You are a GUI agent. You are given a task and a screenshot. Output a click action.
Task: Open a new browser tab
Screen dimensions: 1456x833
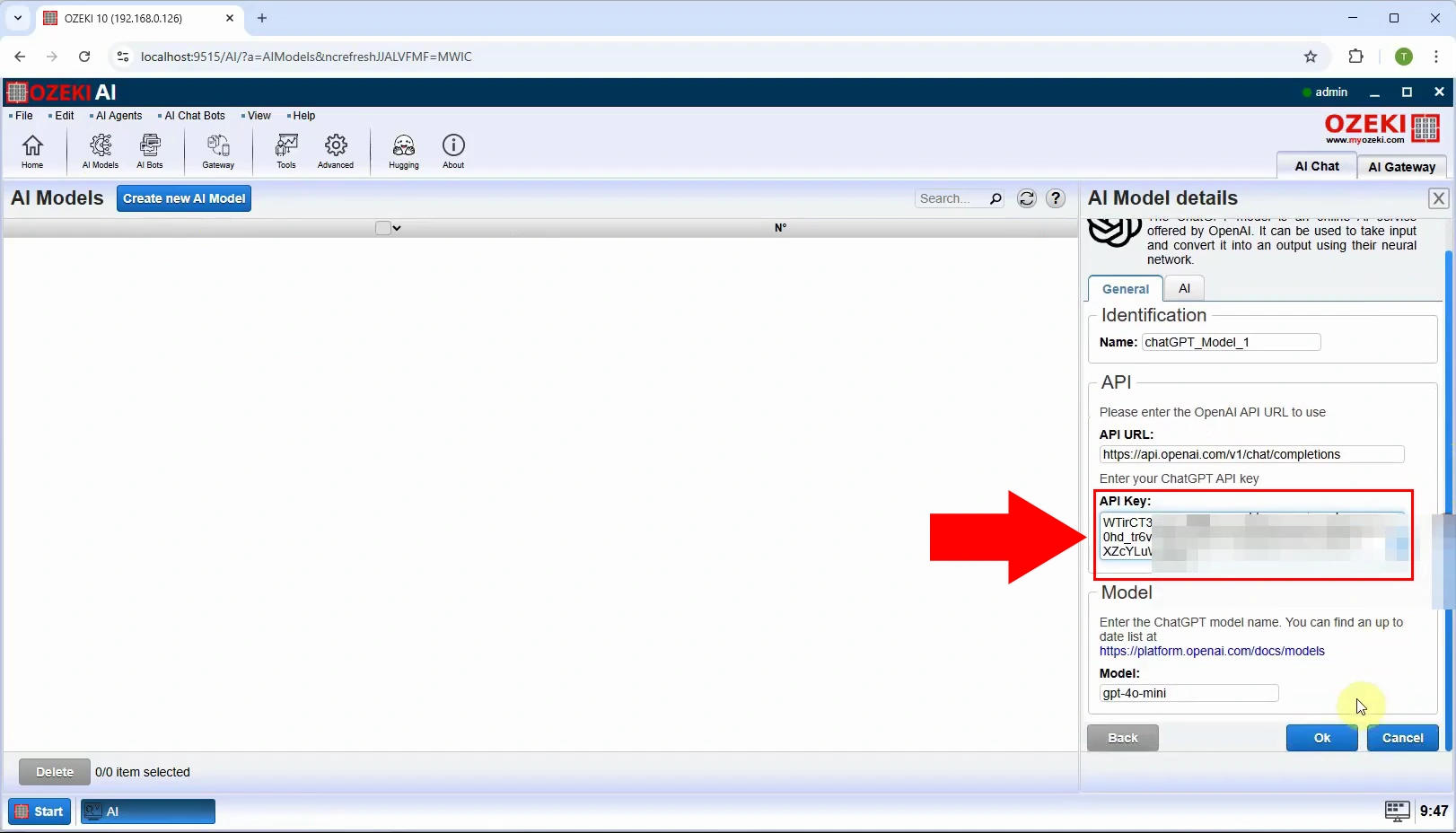coord(262,18)
